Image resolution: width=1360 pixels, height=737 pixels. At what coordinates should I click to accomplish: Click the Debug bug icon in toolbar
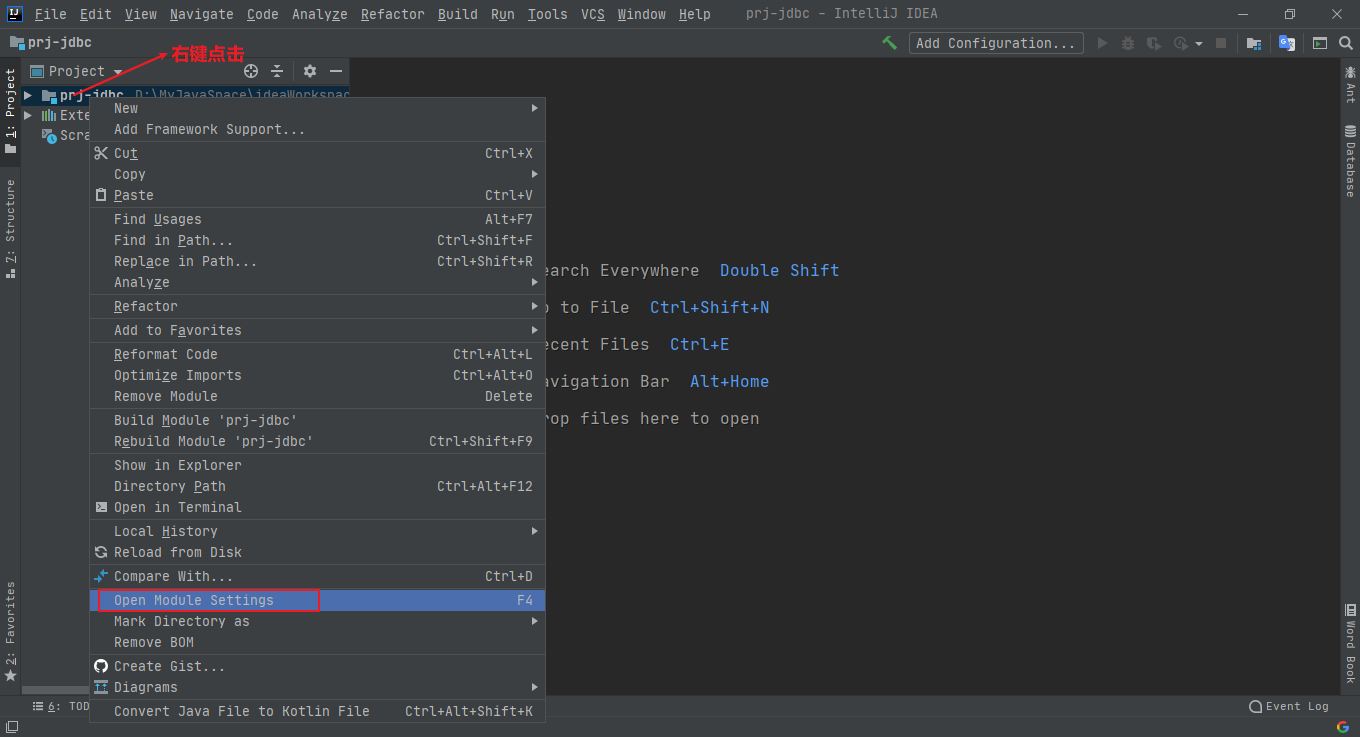[1128, 43]
